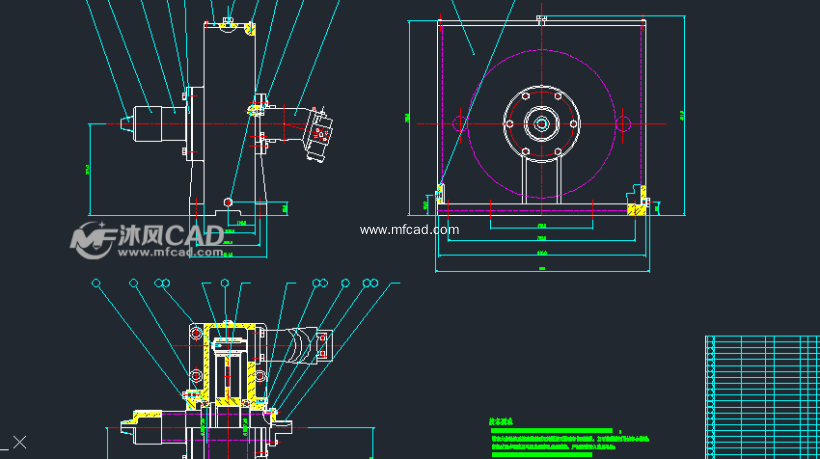Select the green technical requirements heading

[x=500, y=423]
